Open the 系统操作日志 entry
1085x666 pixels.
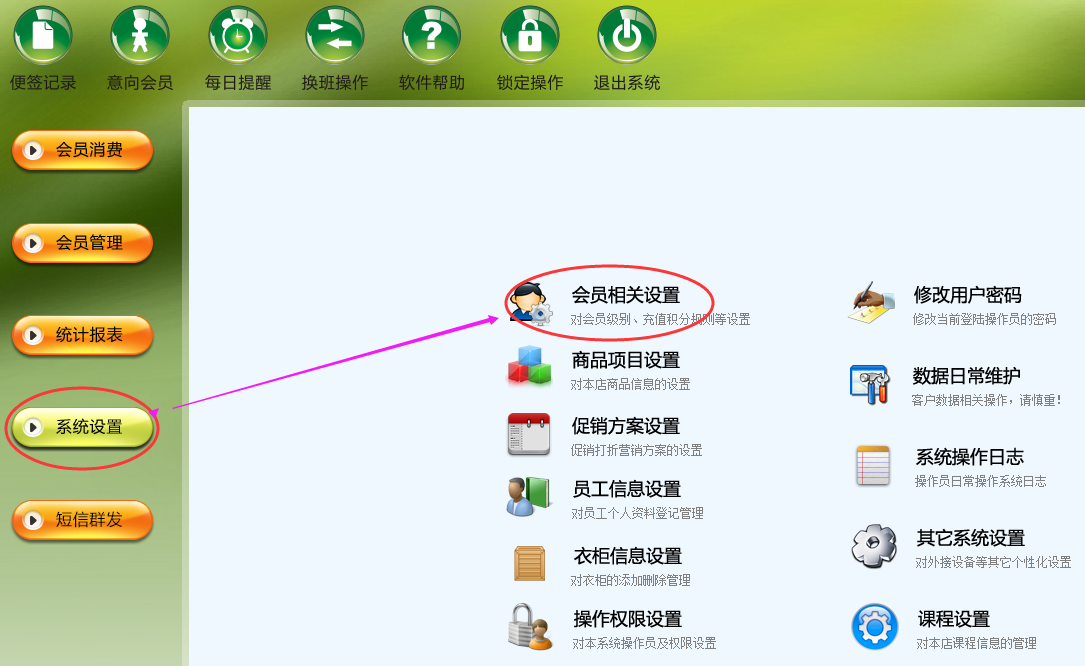click(969, 457)
